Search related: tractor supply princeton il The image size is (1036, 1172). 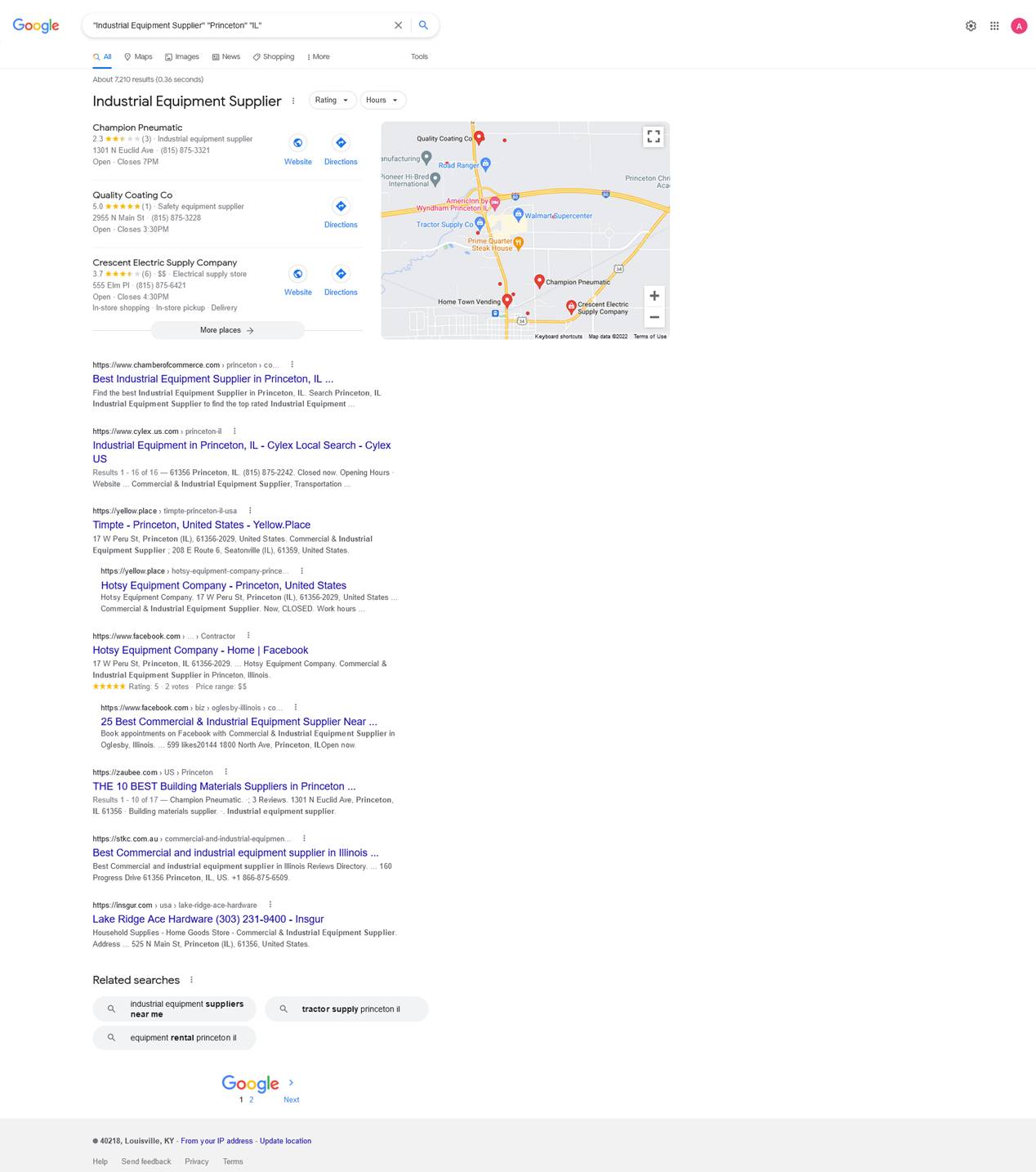pos(346,1009)
